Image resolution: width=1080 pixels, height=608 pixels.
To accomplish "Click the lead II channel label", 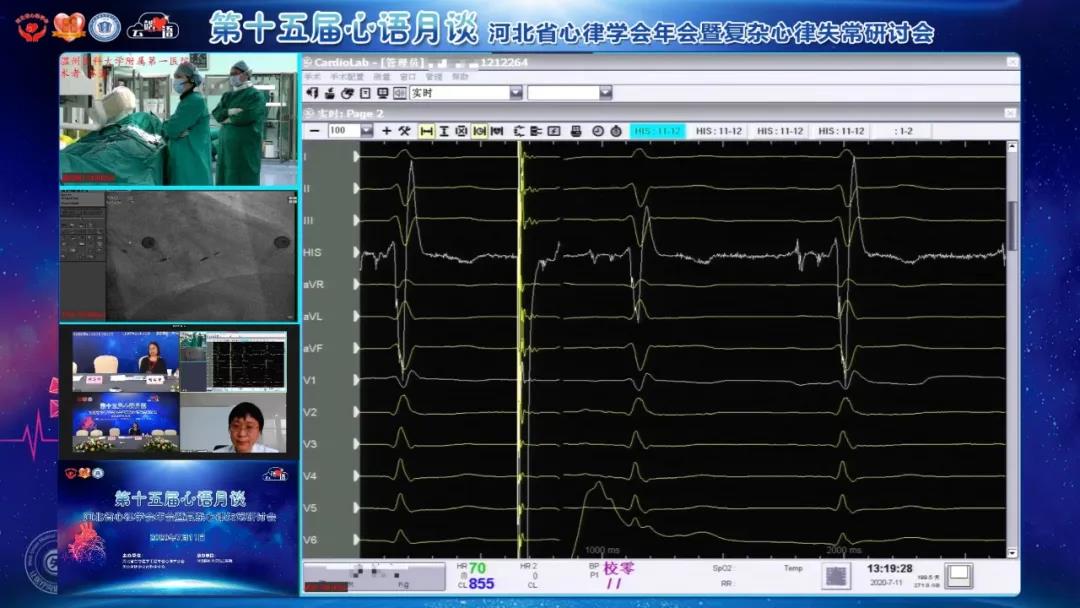I will click(x=307, y=188).
